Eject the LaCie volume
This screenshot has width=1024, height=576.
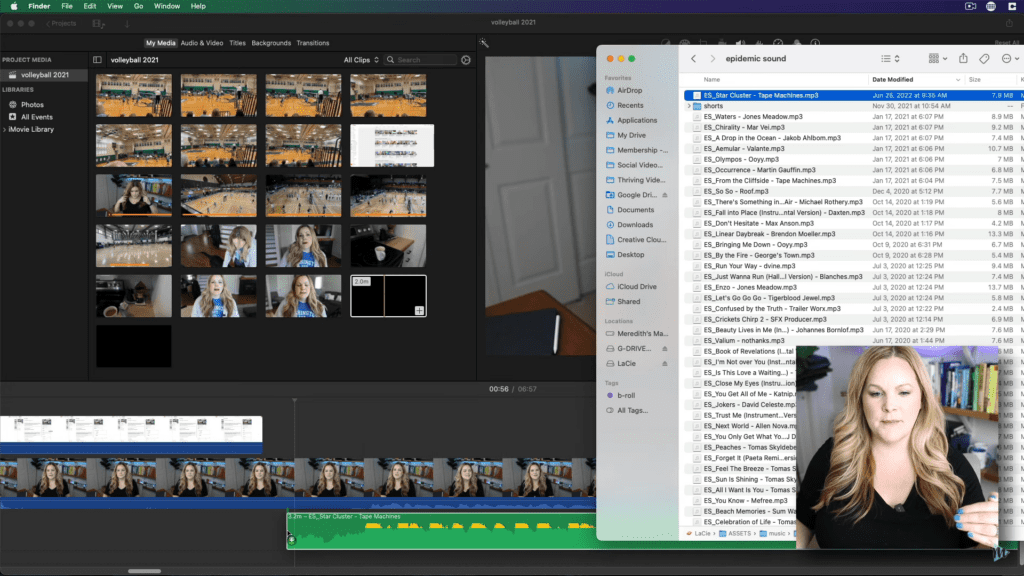665,364
